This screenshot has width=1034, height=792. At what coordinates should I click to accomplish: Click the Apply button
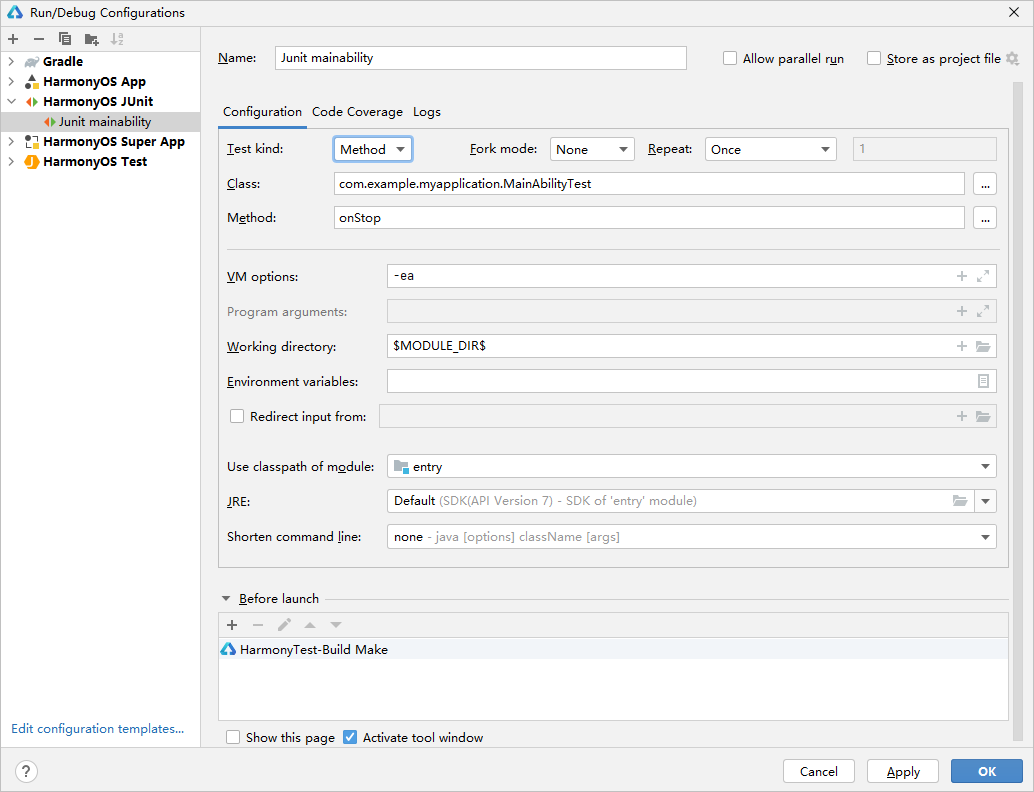pyautogui.click(x=903, y=772)
